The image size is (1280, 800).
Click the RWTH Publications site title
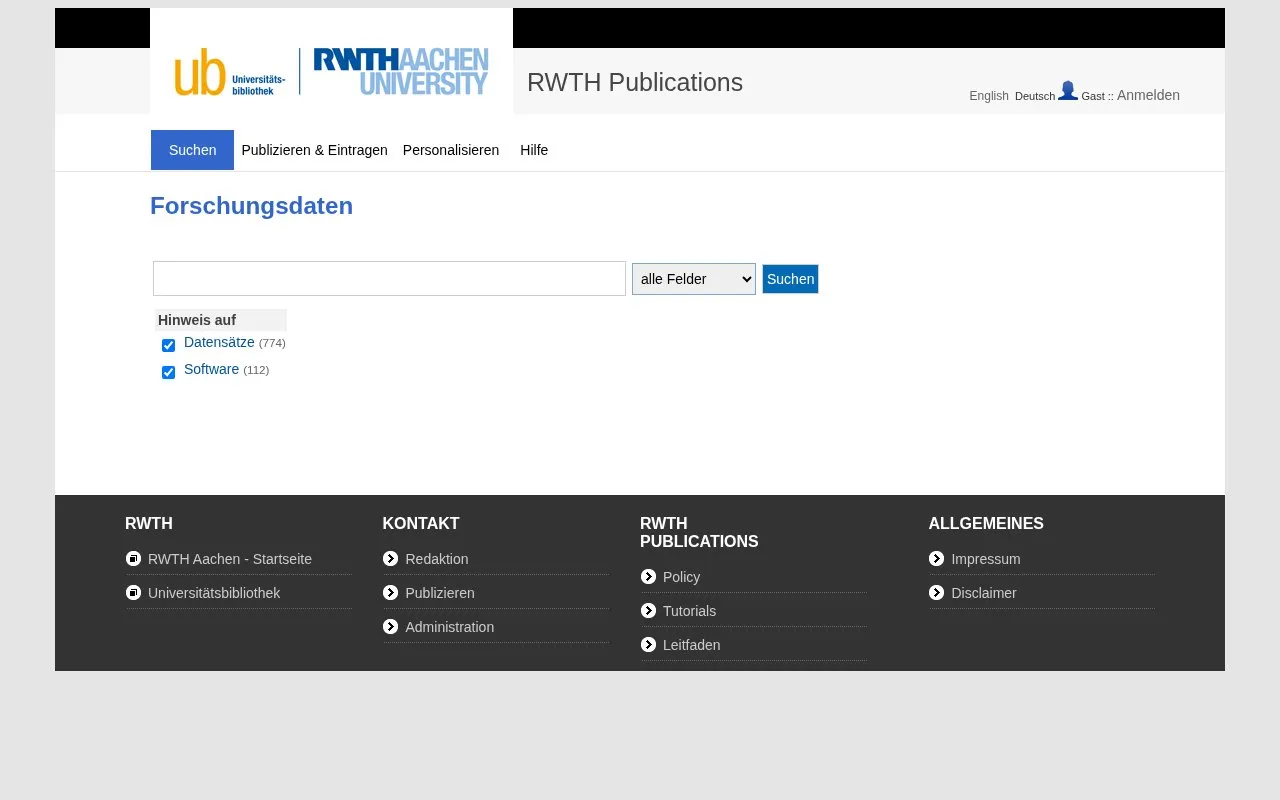pos(635,82)
